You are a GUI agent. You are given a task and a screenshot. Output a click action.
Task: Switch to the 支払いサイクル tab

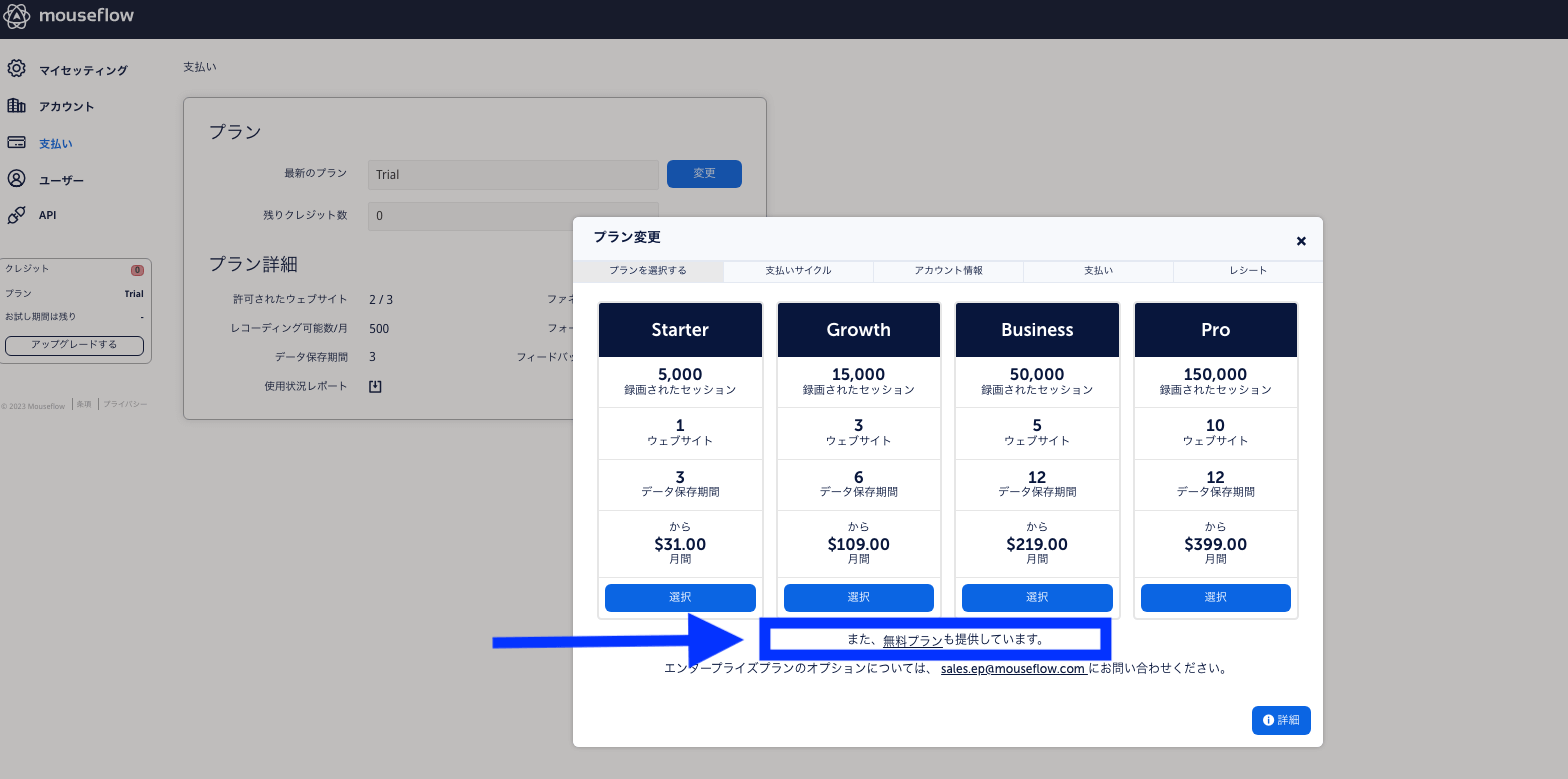(798, 271)
